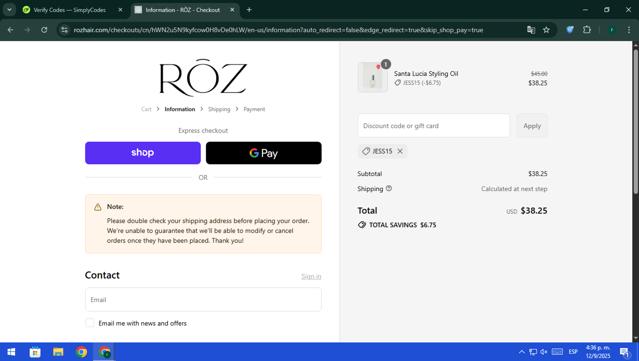Open the Shipping help question icon
This screenshot has height=361, width=639.
[389, 188]
